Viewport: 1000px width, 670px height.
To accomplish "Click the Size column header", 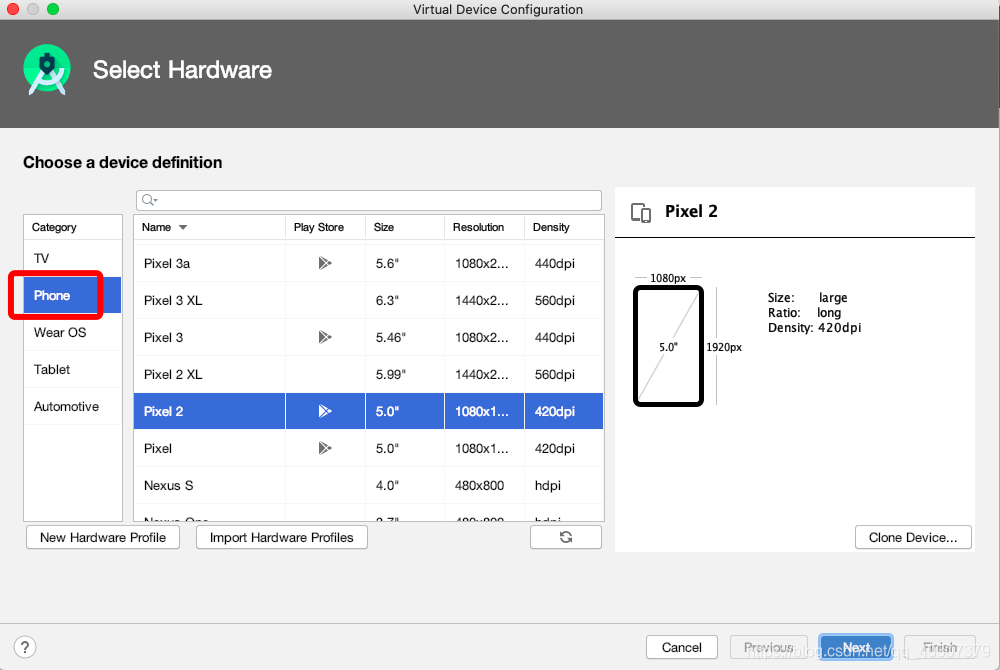I will click(404, 228).
